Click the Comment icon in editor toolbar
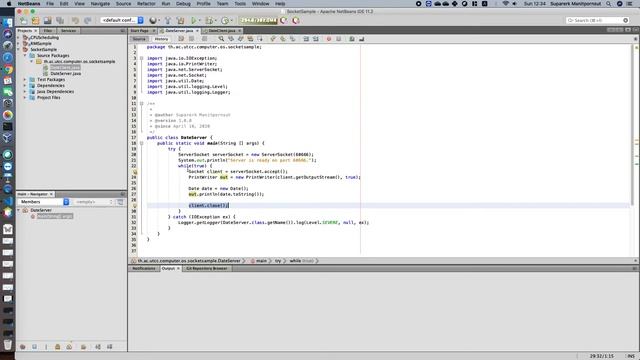The image size is (640, 360). pyautogui.click(x=351, y=39)
